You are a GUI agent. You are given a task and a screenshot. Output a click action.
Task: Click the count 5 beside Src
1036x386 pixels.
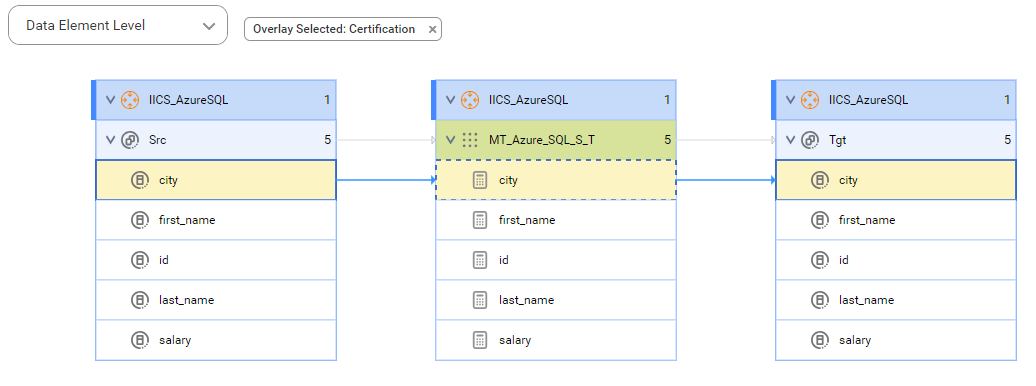tap(327, 140)
